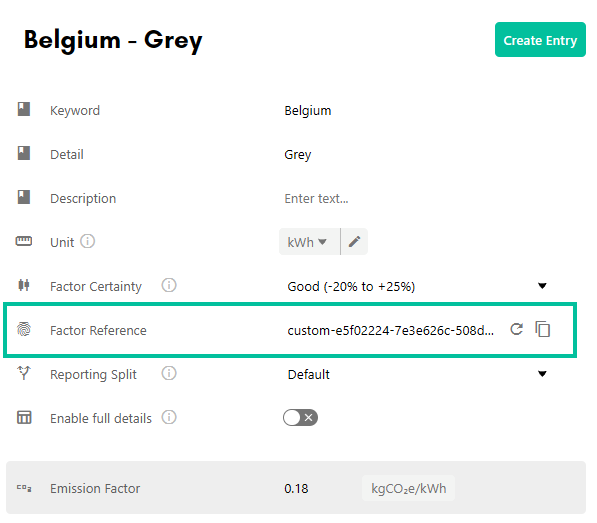Toggle the Enable full details switch
The image size is (597, 523).
click(x=300, y=418)
